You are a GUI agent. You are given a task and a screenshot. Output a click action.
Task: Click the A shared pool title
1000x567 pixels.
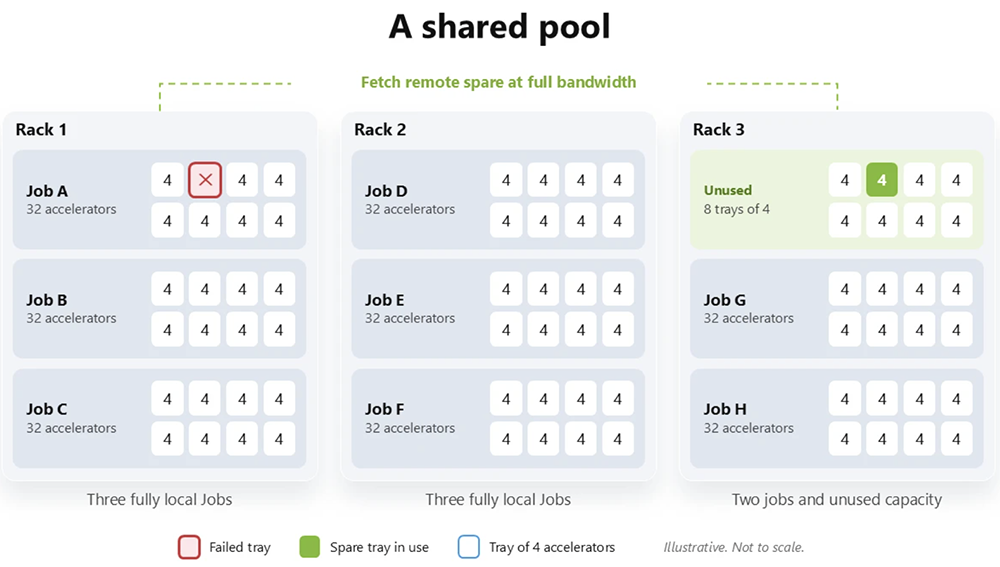pyautogui.click(x=499, y=27)
